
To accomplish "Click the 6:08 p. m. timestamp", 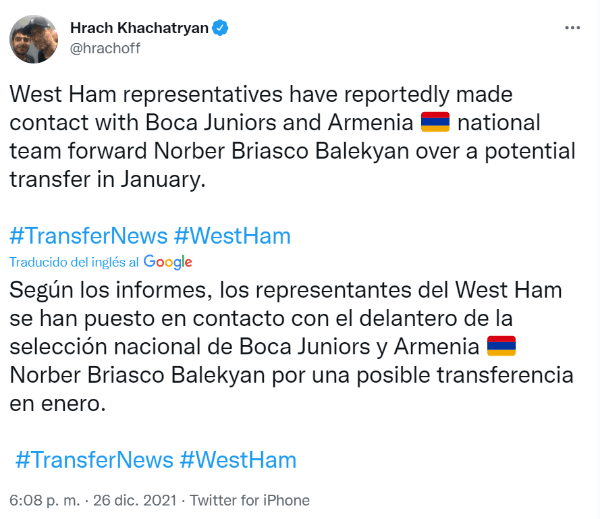I will click(41, 500).
